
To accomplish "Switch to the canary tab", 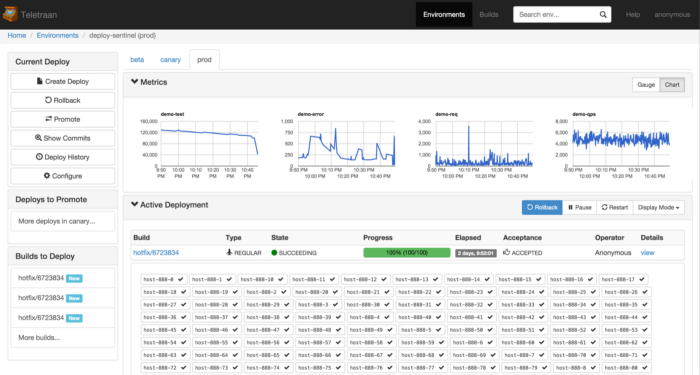I will [171, 60].
